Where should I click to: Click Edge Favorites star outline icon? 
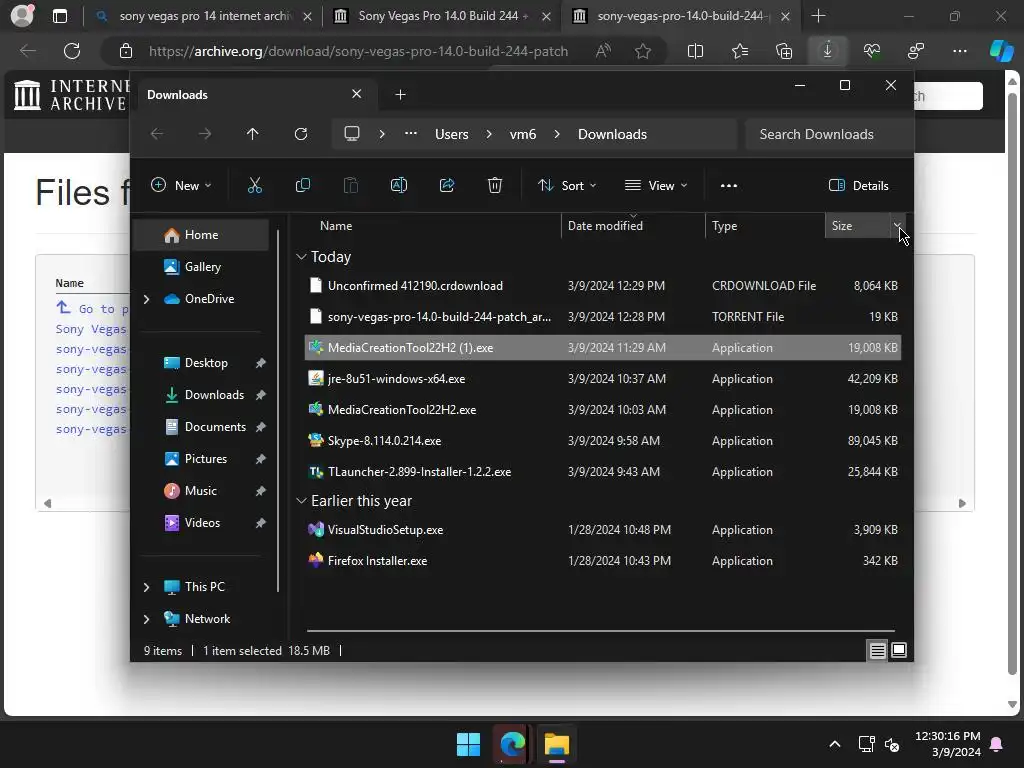pyautogui.click(x=643, y=51)
